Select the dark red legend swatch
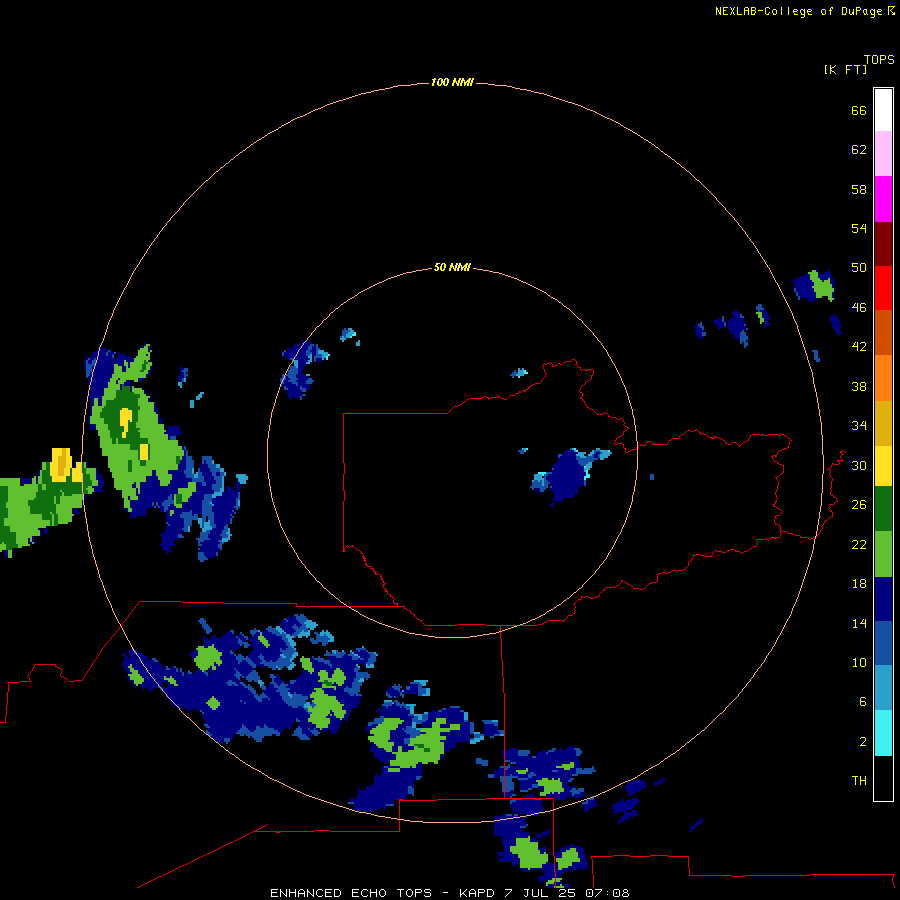 click(883, 243)
